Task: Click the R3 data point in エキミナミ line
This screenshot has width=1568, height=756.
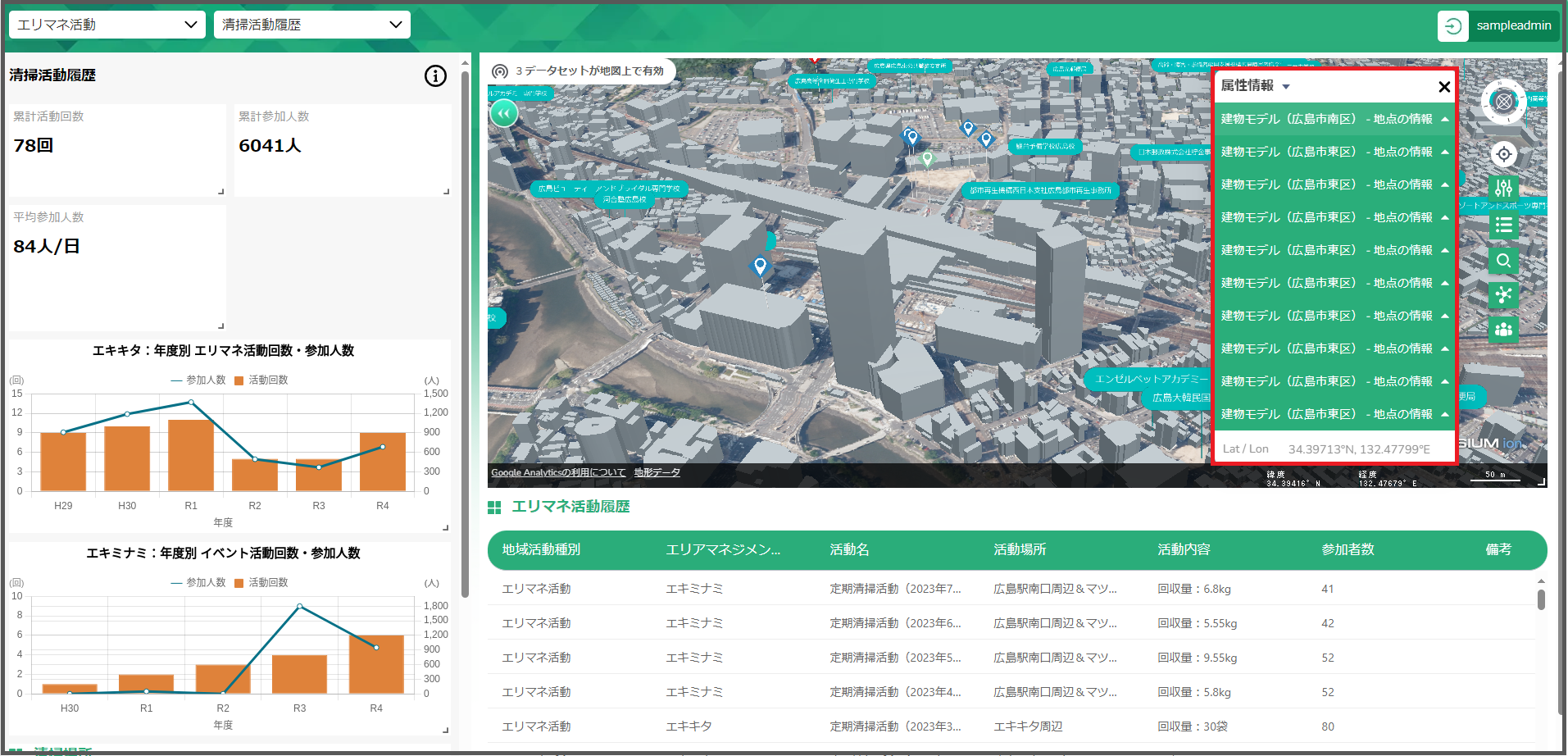Action: click(x=300, y=606)
